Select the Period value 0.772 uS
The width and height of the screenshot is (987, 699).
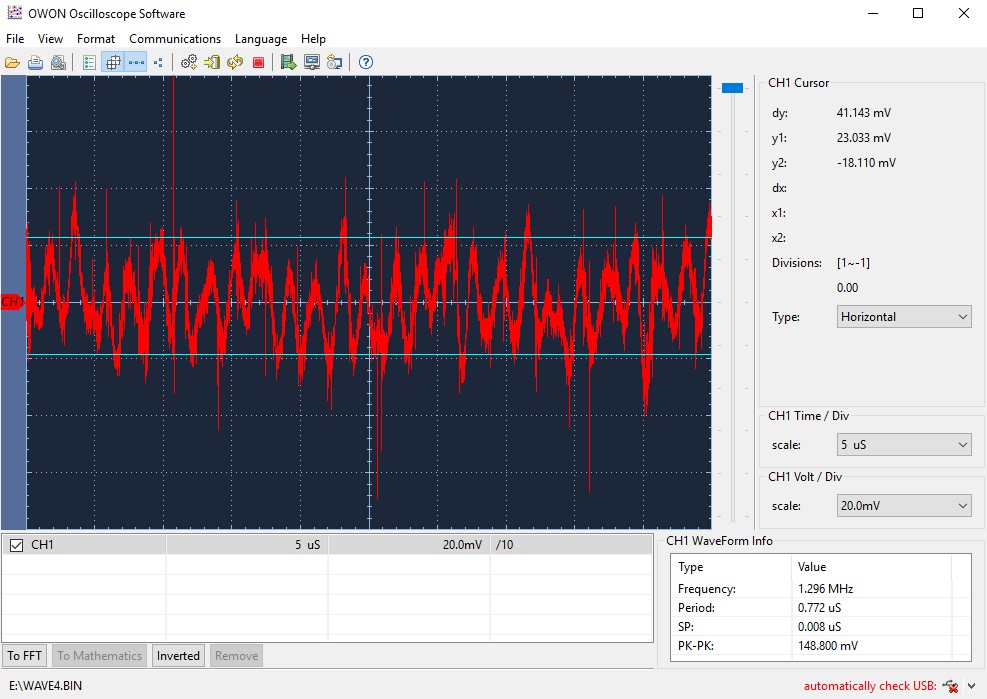pyautogui.click(x=819, y=608)
